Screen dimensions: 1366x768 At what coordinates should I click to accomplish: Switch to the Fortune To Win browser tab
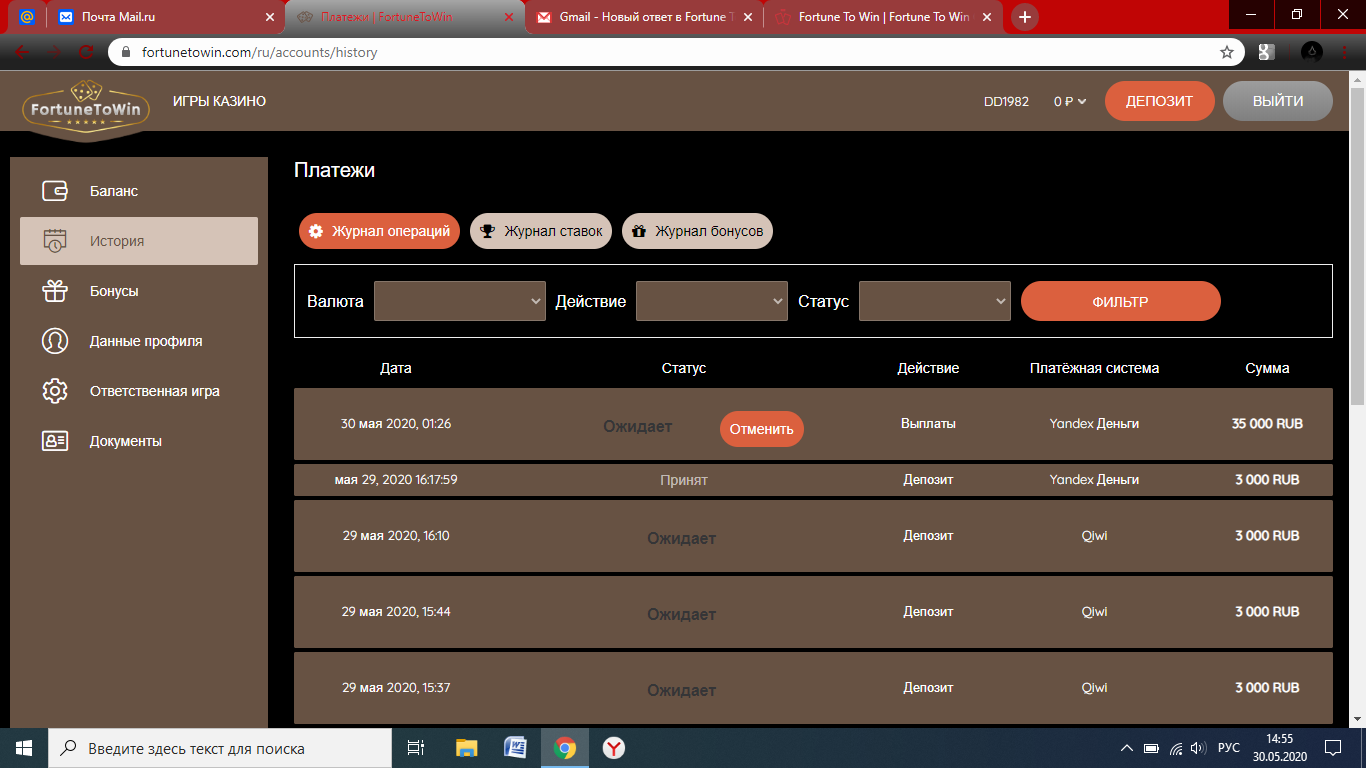click(884, 17)
